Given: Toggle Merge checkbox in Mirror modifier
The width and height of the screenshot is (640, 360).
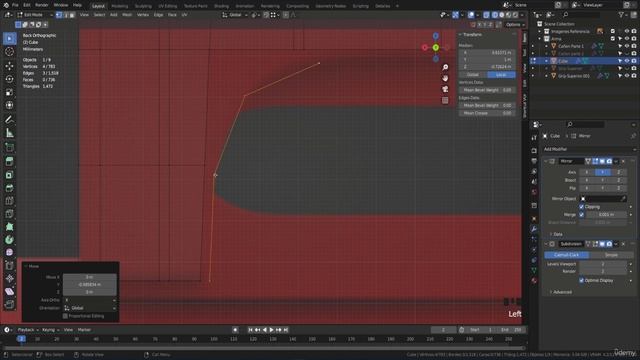Looking at the screenshot, I should click(582, 214).
